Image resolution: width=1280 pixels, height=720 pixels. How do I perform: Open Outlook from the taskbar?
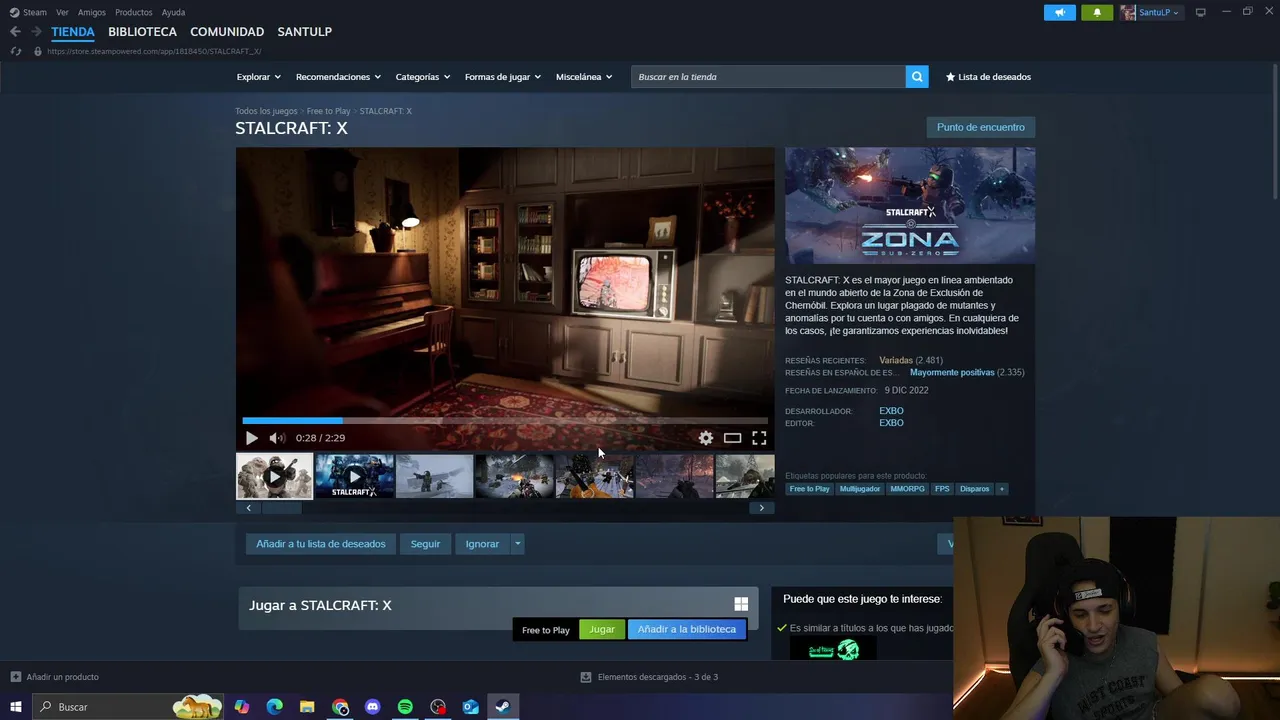470,707
